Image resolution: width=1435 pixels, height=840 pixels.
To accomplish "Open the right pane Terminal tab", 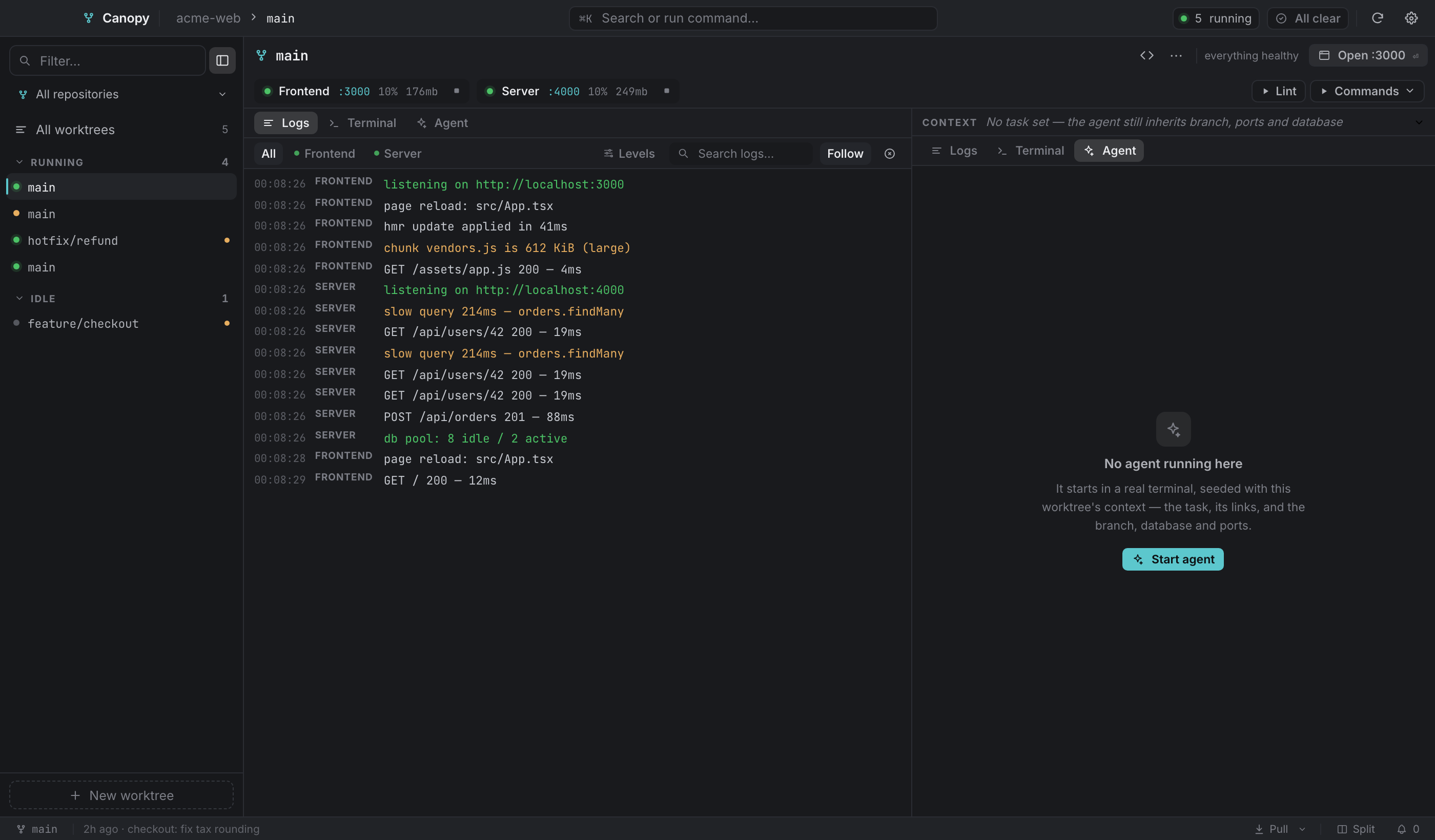I will pos(1030,151).
